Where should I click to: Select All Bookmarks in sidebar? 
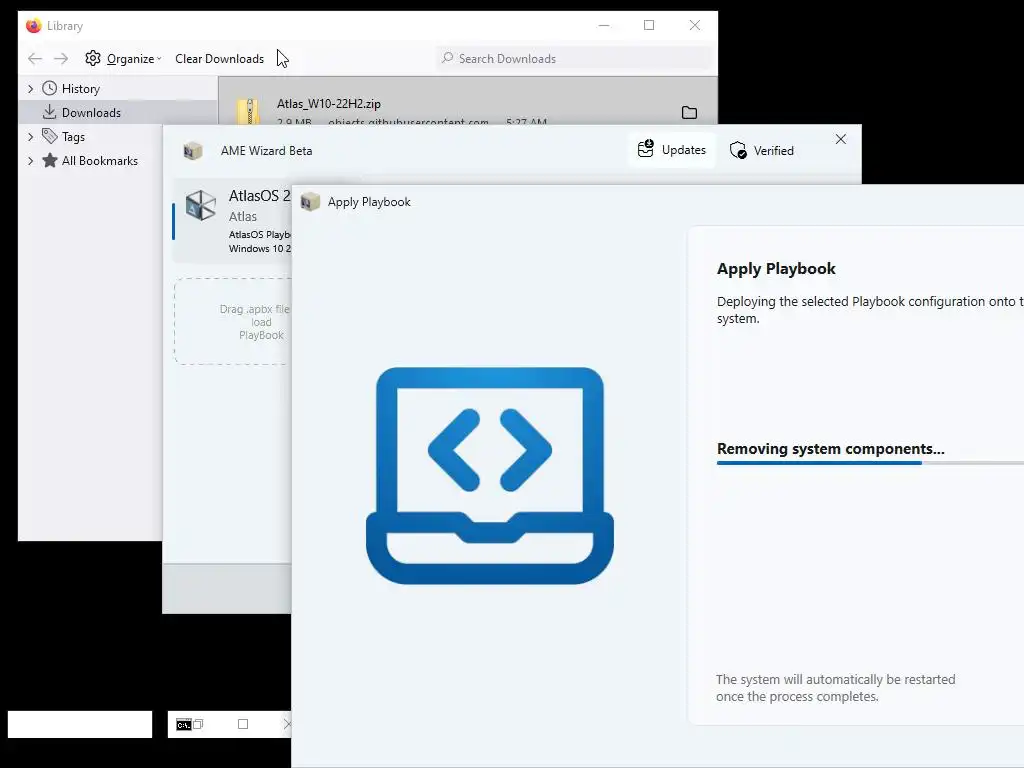(x=99, y=161)
